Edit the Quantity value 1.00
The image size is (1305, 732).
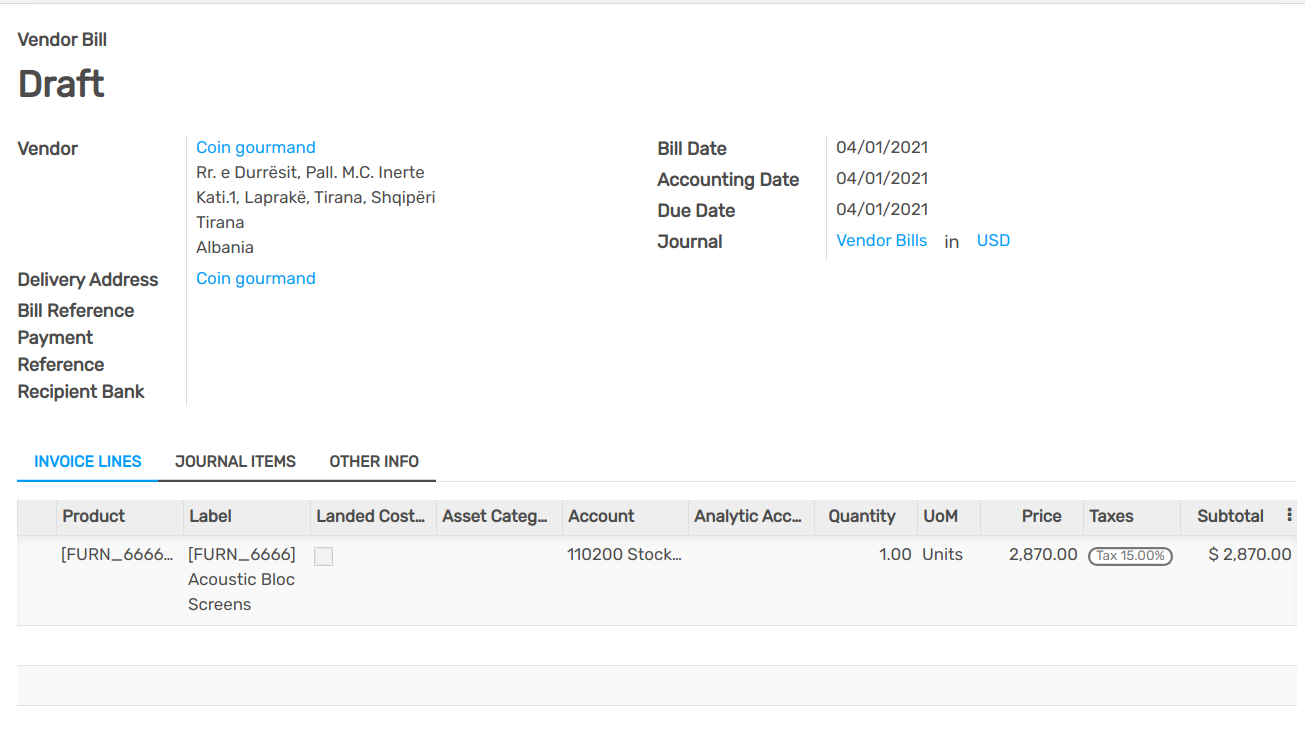pyautogui.click(x=894, y=554)
